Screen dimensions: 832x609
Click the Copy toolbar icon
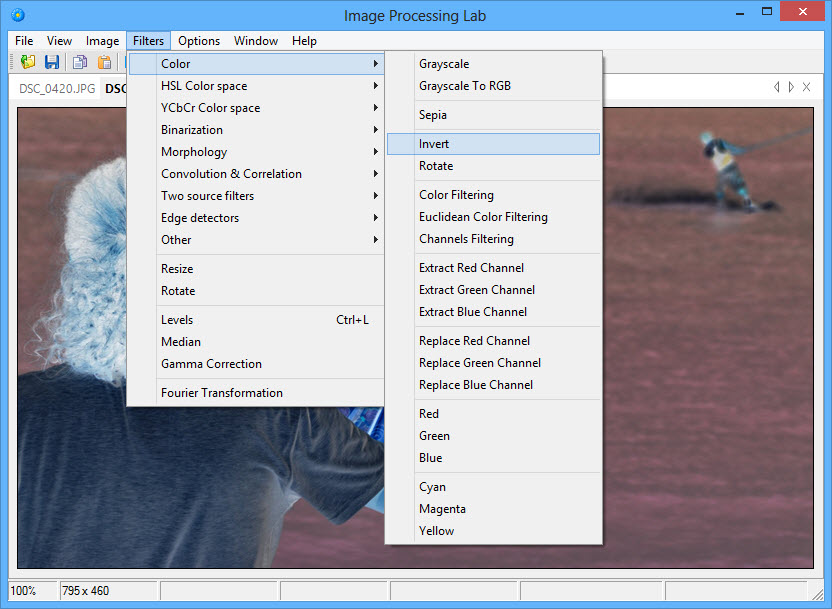(80, 62)
